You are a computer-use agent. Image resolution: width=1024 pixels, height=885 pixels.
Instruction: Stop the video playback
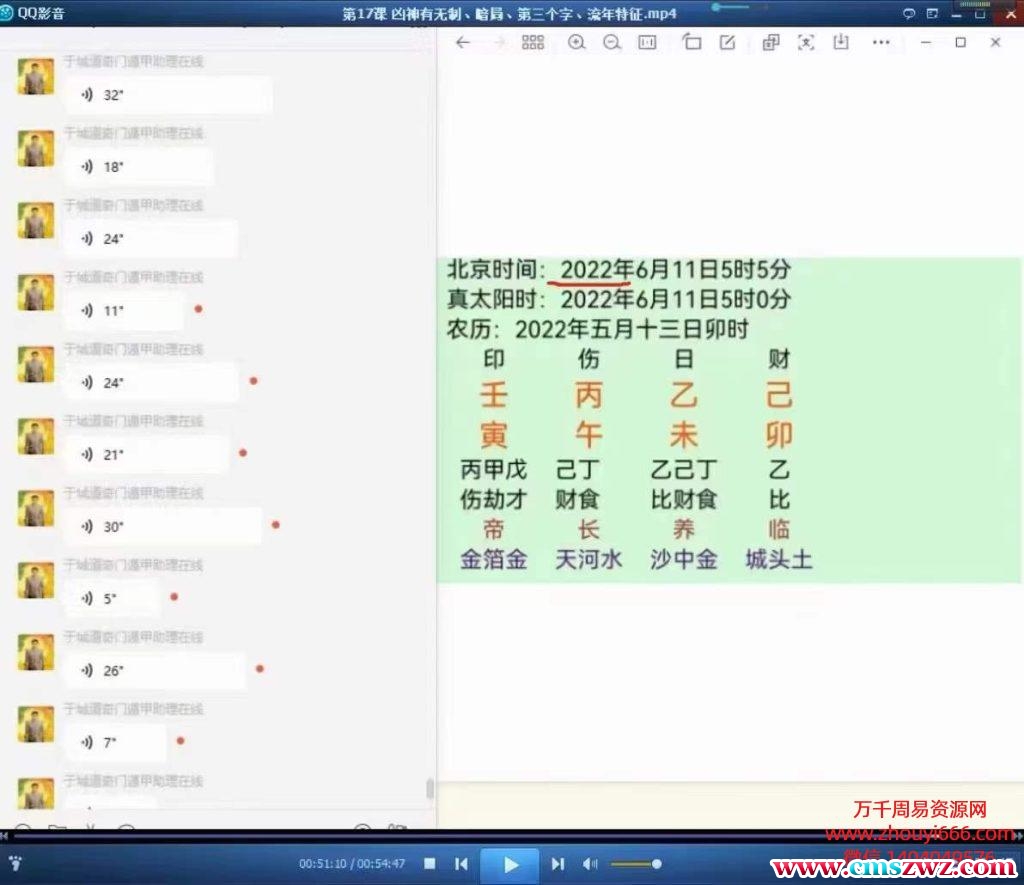[429, 864]
